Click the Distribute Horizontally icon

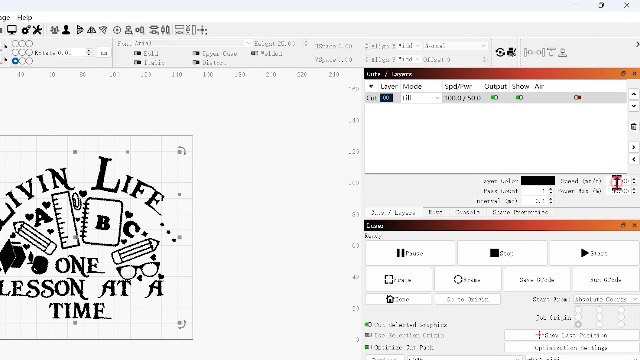pos(165,30)
